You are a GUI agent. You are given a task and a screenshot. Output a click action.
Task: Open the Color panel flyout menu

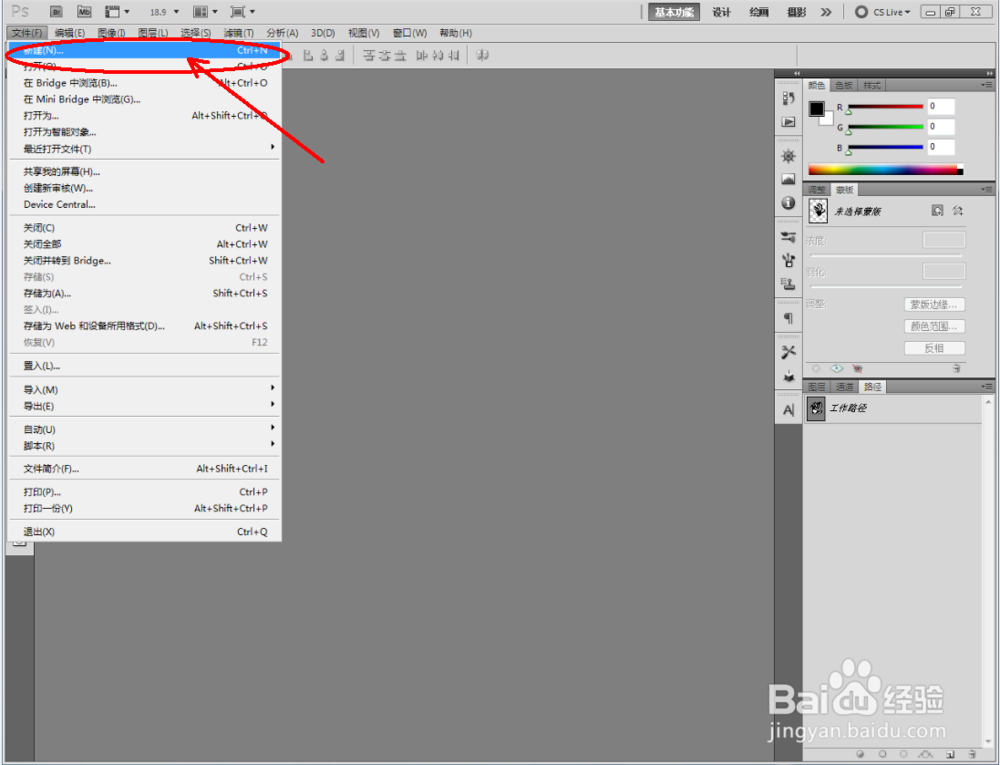(987, 85)
